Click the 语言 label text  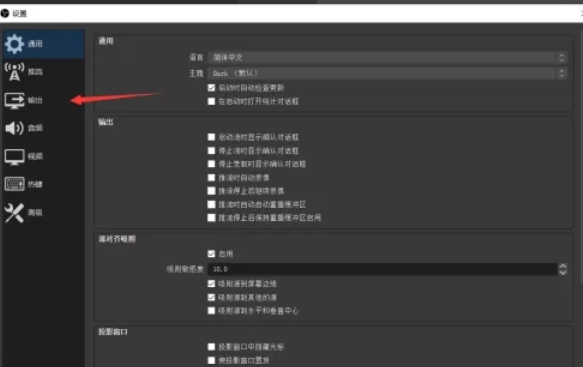pyautogui.click(x=196, y=57)
